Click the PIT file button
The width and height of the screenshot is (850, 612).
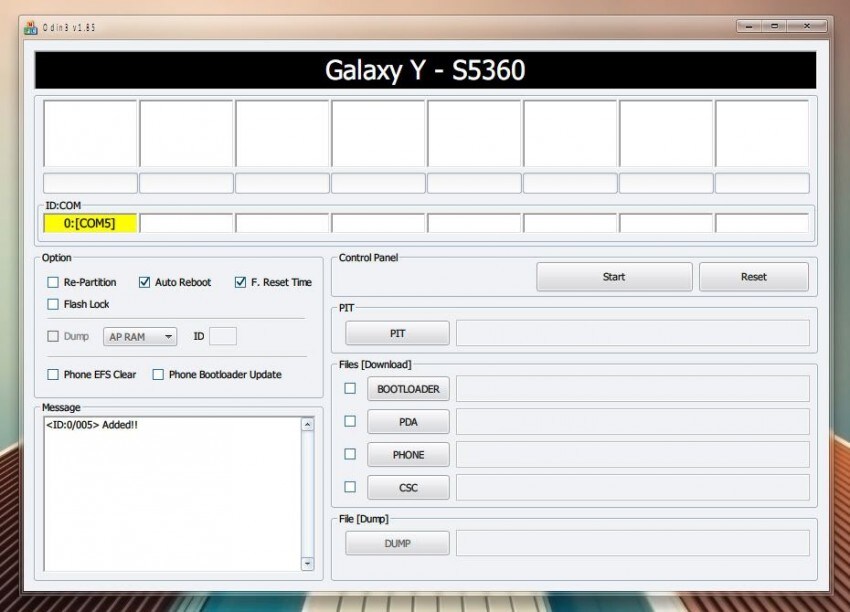click(x=397, y=333)
